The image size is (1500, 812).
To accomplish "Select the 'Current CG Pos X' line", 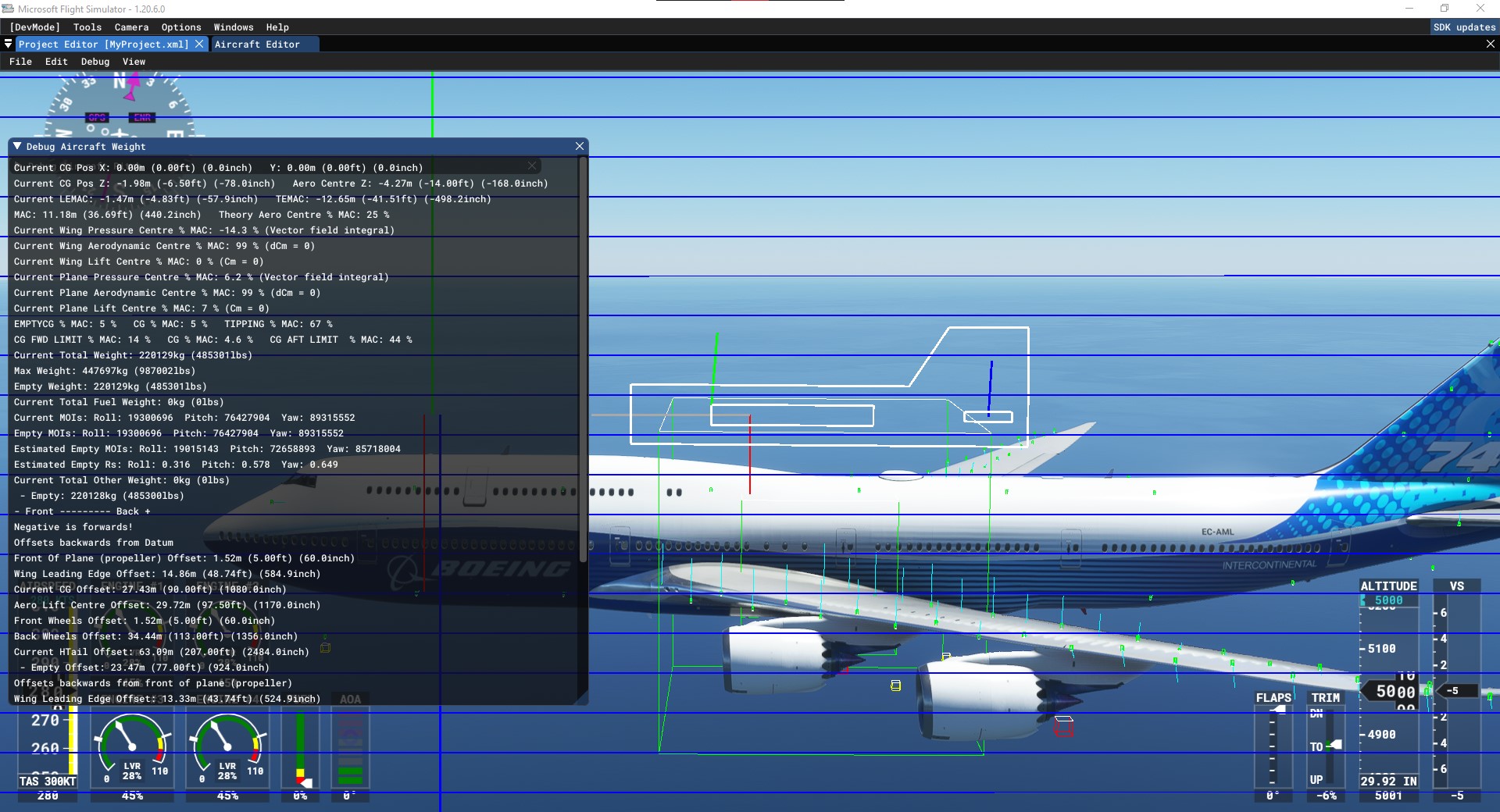I will 218,168.
